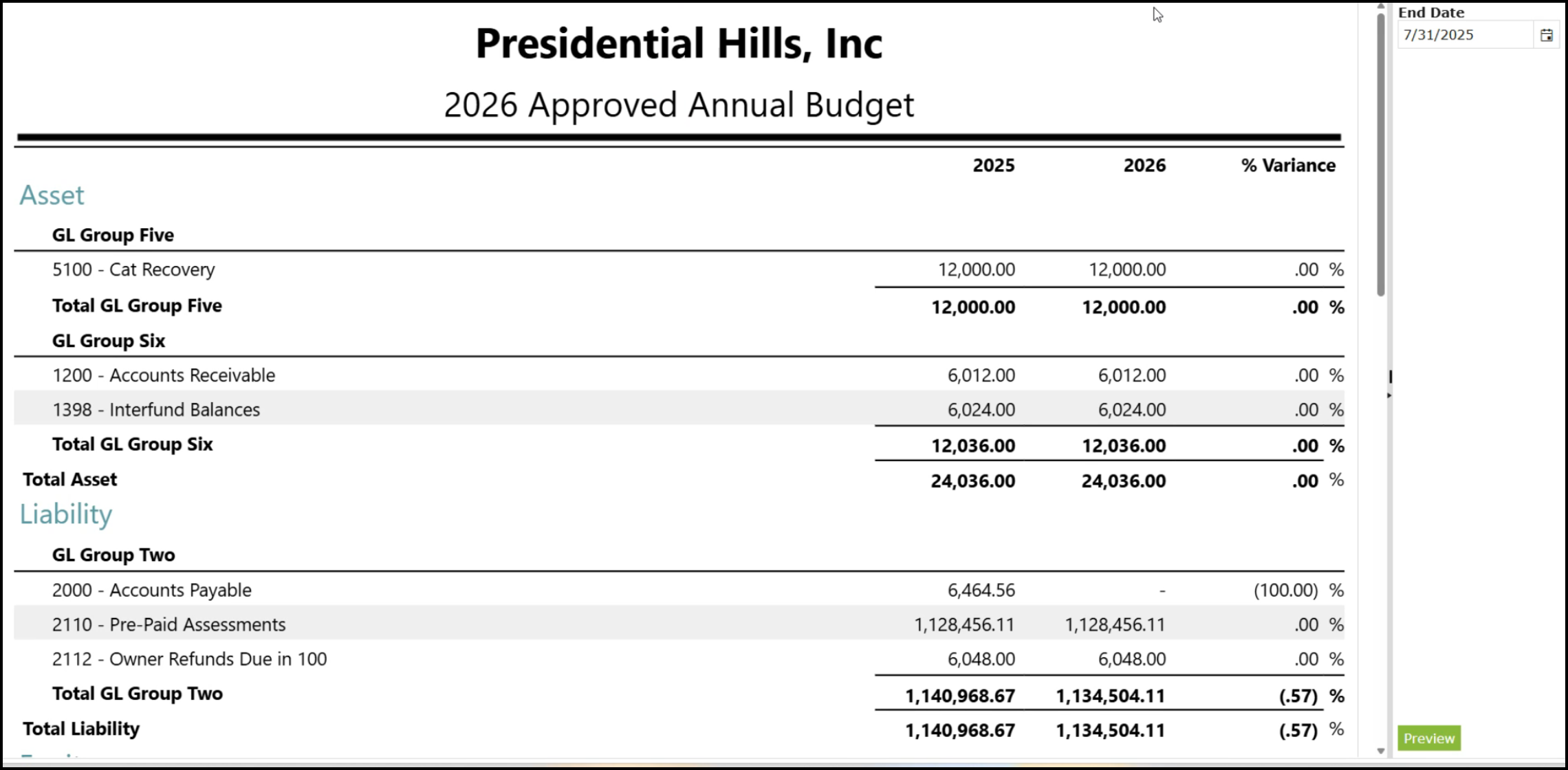Select the 5100 - Cat Recovery row
Viewport: 1568px width, 770px height.
(x=679, y=269)
